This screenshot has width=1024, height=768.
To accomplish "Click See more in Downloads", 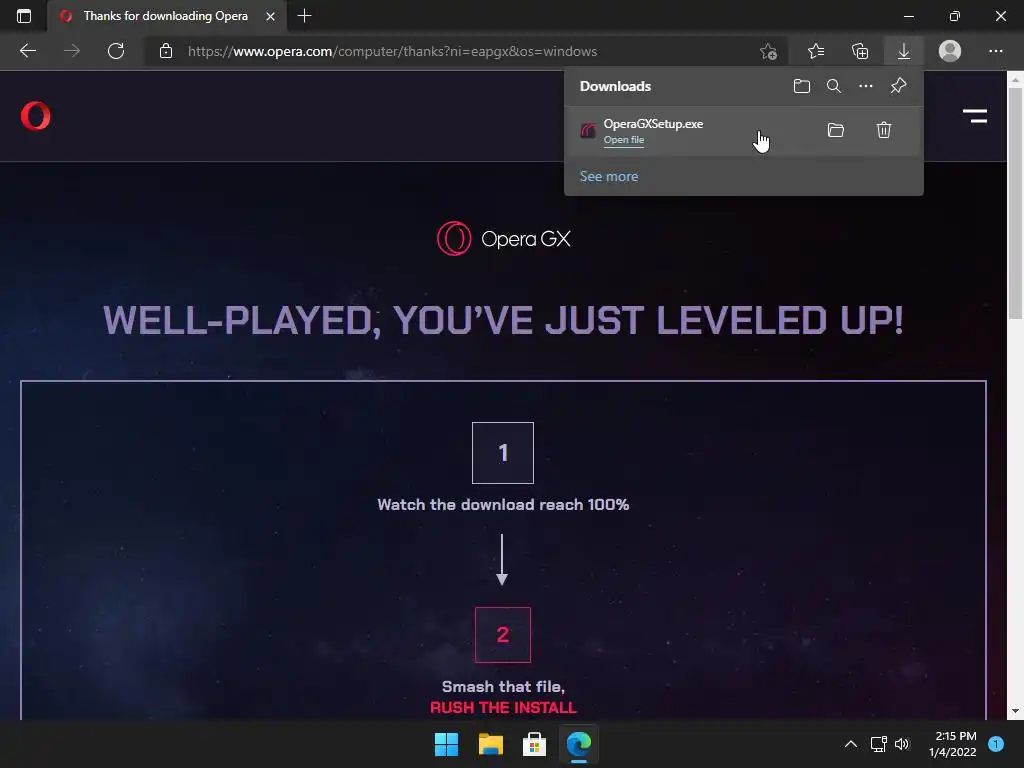I will point(609,176).
